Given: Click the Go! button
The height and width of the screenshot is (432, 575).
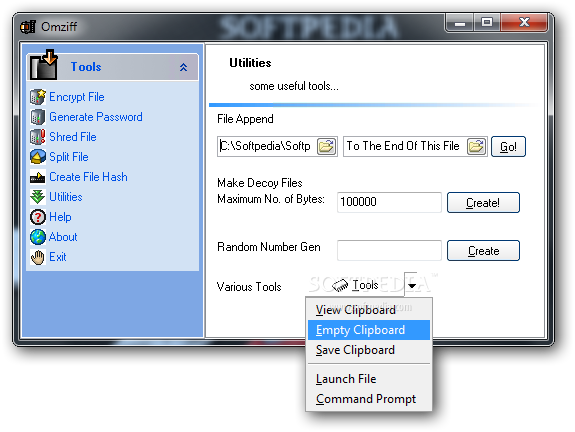Looking at the screenshot, I should 508,147.
